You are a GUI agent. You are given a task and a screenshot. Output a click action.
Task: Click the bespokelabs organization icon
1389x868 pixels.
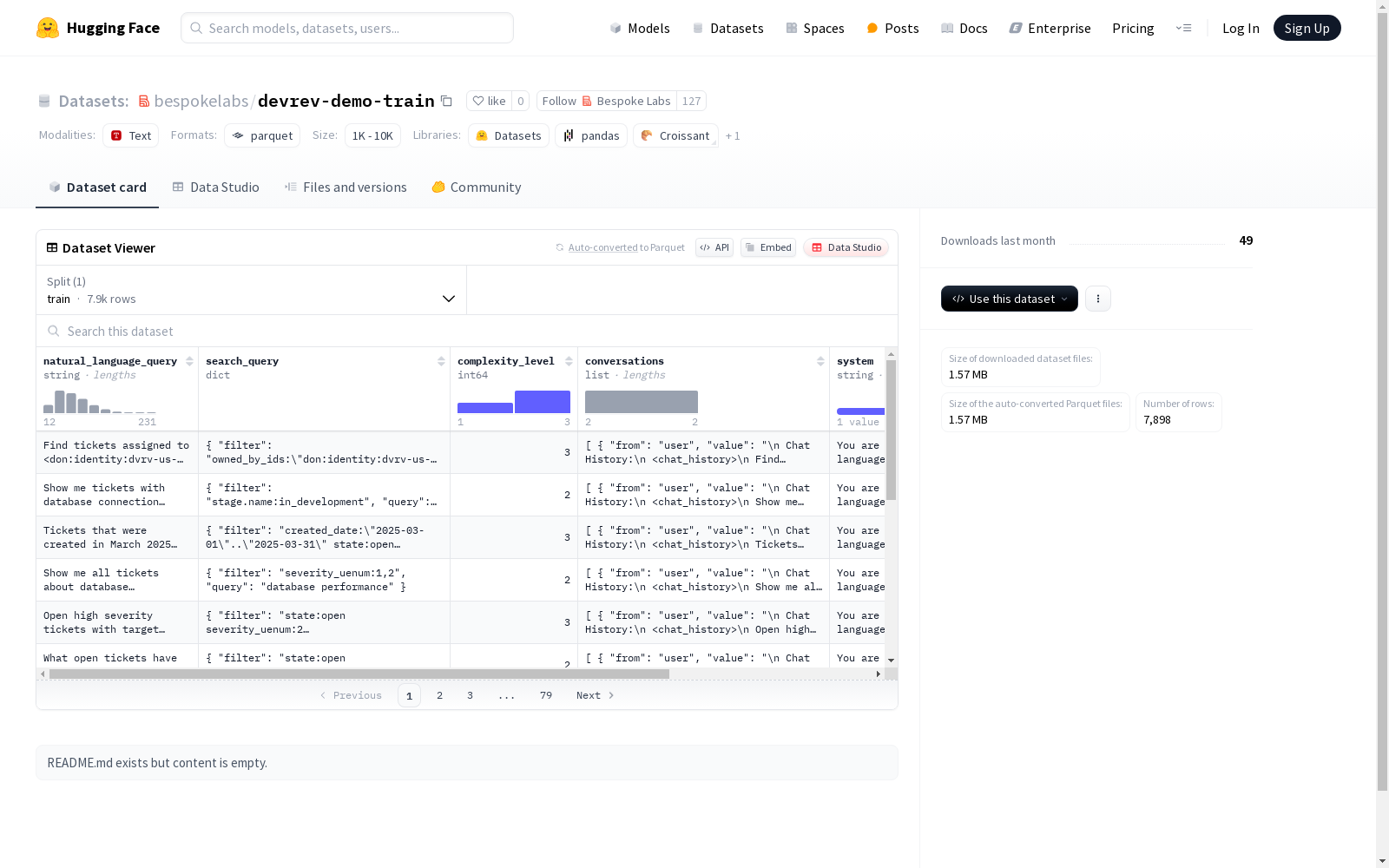tap(144, 101)
